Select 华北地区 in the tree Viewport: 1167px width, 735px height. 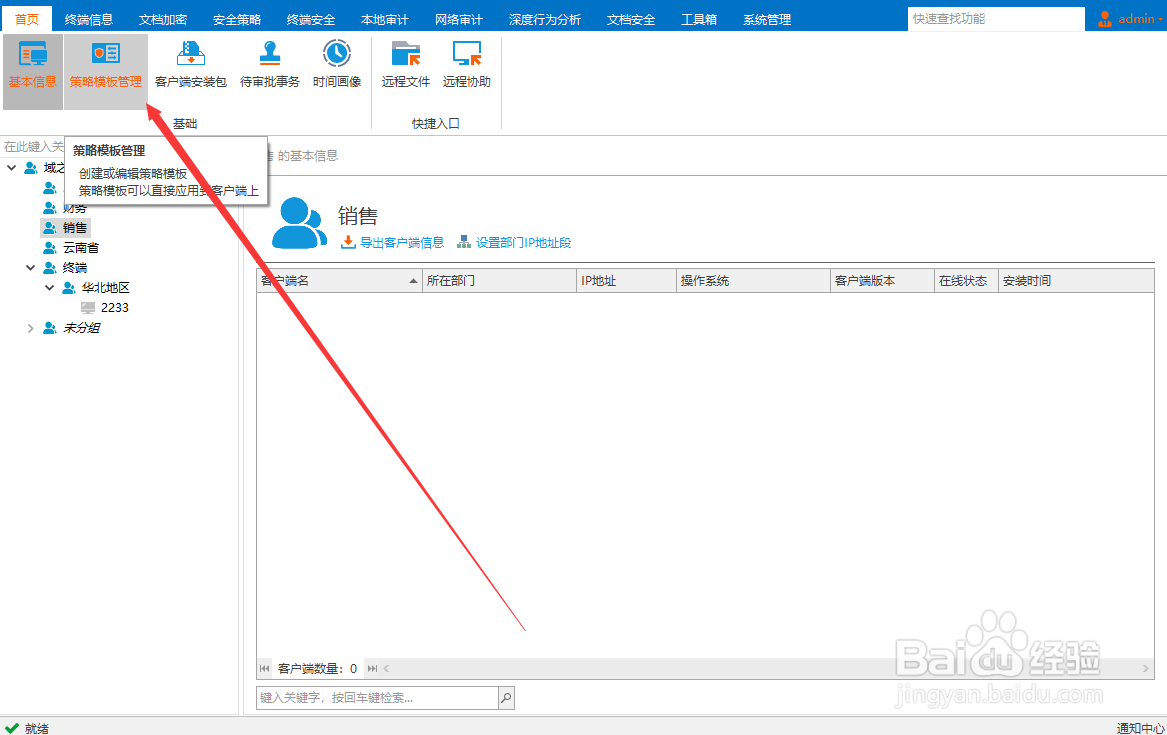(x=106, y=287)
